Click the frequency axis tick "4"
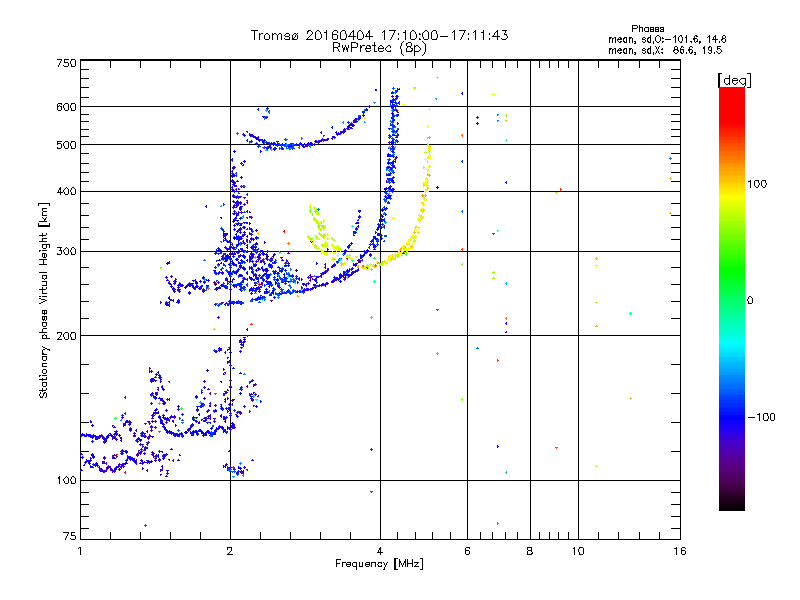 pos(380,551)
